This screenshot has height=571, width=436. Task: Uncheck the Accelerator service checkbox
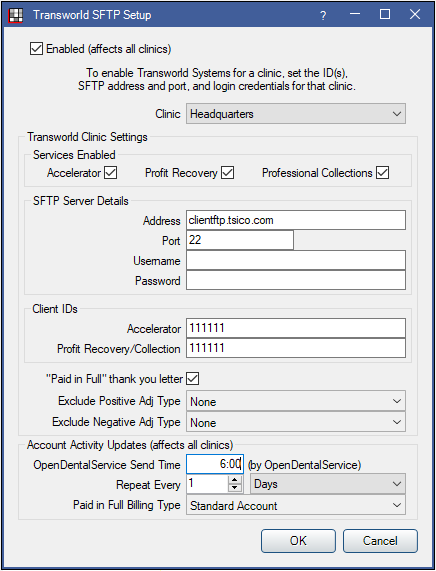pyautogui.click(x=111, y=173)
